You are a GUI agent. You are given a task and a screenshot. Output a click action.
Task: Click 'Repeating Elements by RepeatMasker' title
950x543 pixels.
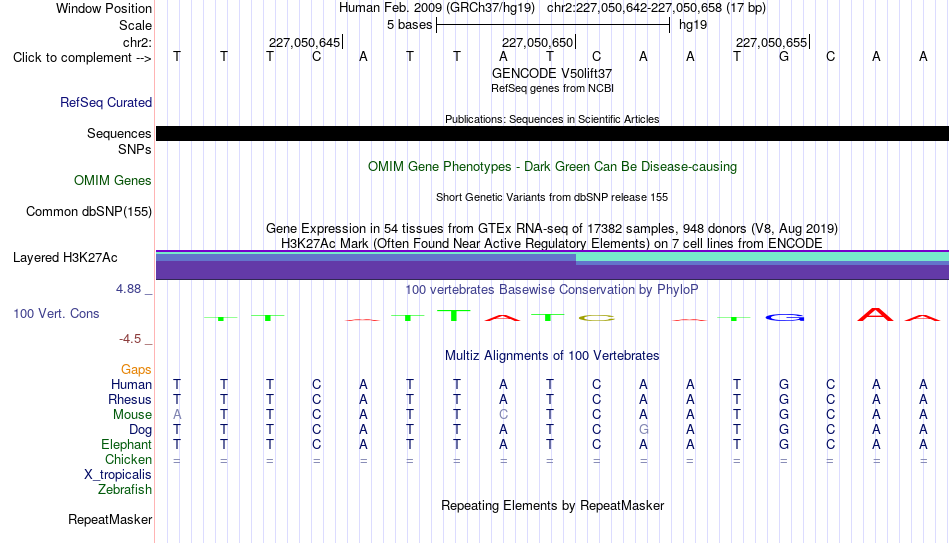552,505
